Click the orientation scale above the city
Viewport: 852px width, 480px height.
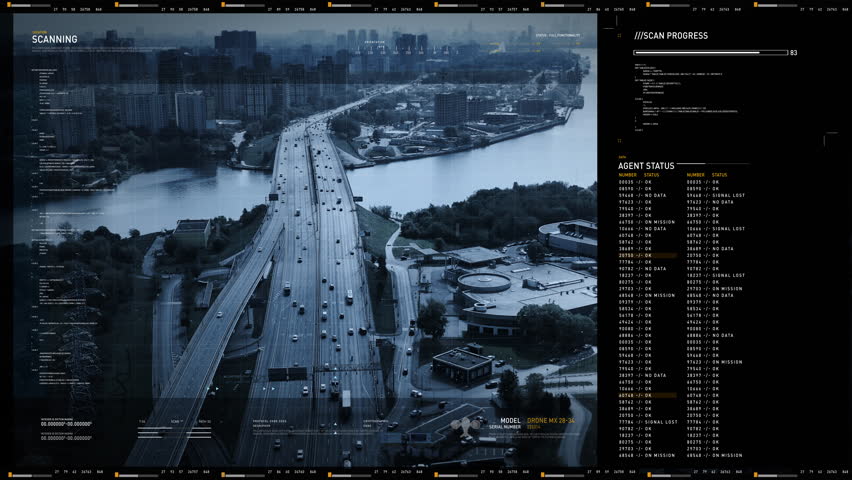pos(404,50)
